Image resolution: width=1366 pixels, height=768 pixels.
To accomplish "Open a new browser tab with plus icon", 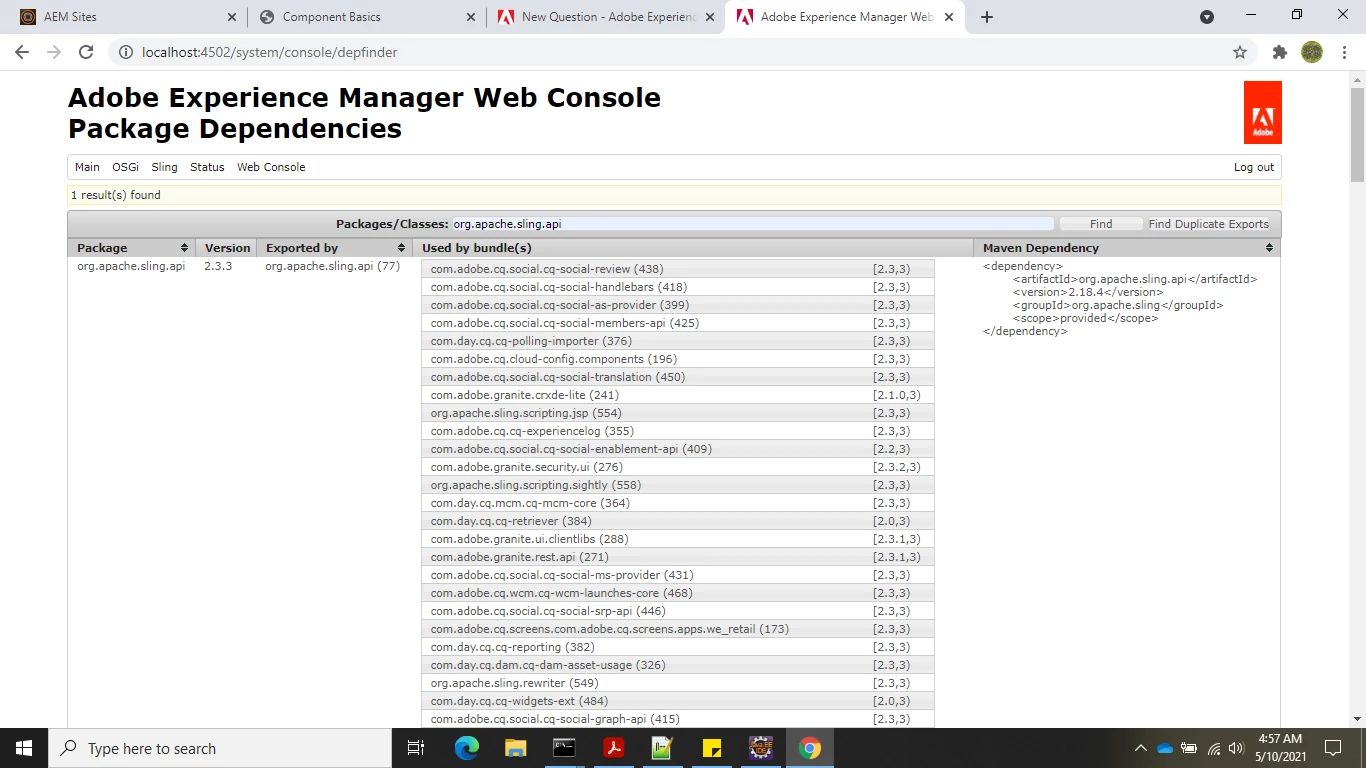I will pyautogui.click(x=987, y=17).
